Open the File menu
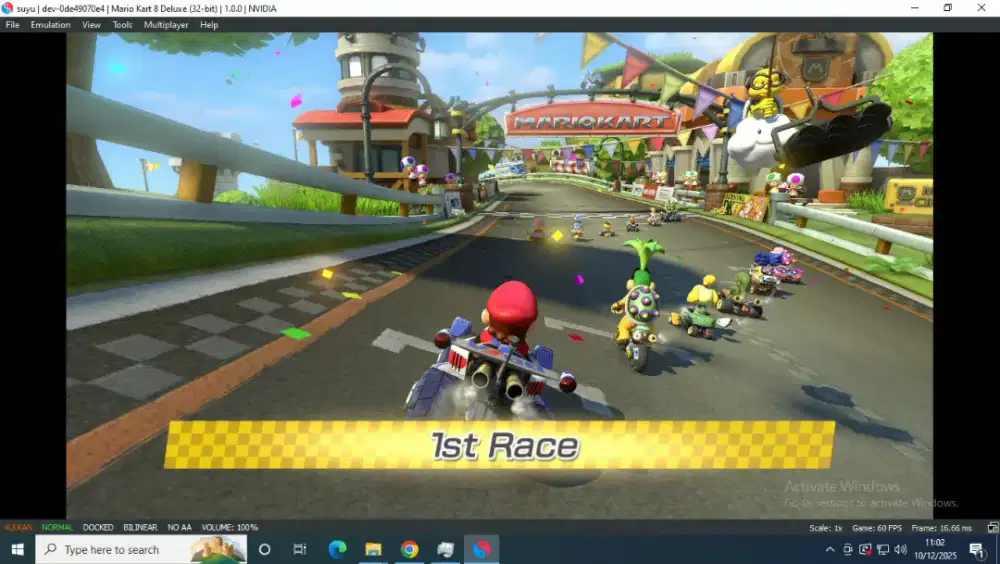Viewport: 1000px width, 564px height. (x=12, y=25)
